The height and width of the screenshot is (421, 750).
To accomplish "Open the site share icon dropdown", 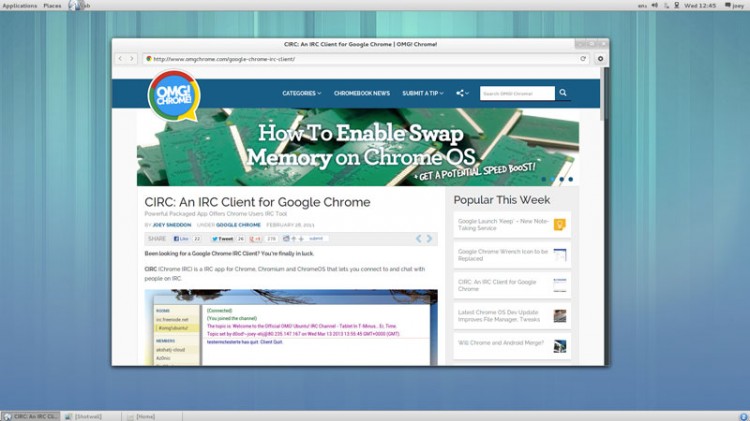I will (462, 93).
